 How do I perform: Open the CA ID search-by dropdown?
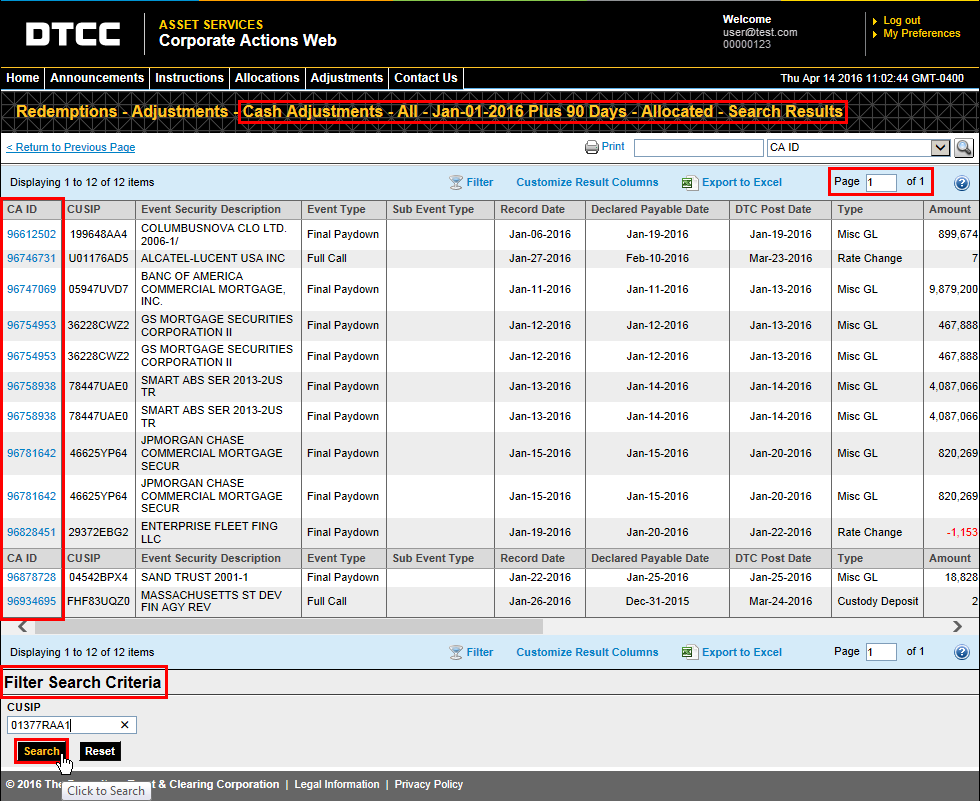(941, 147)
